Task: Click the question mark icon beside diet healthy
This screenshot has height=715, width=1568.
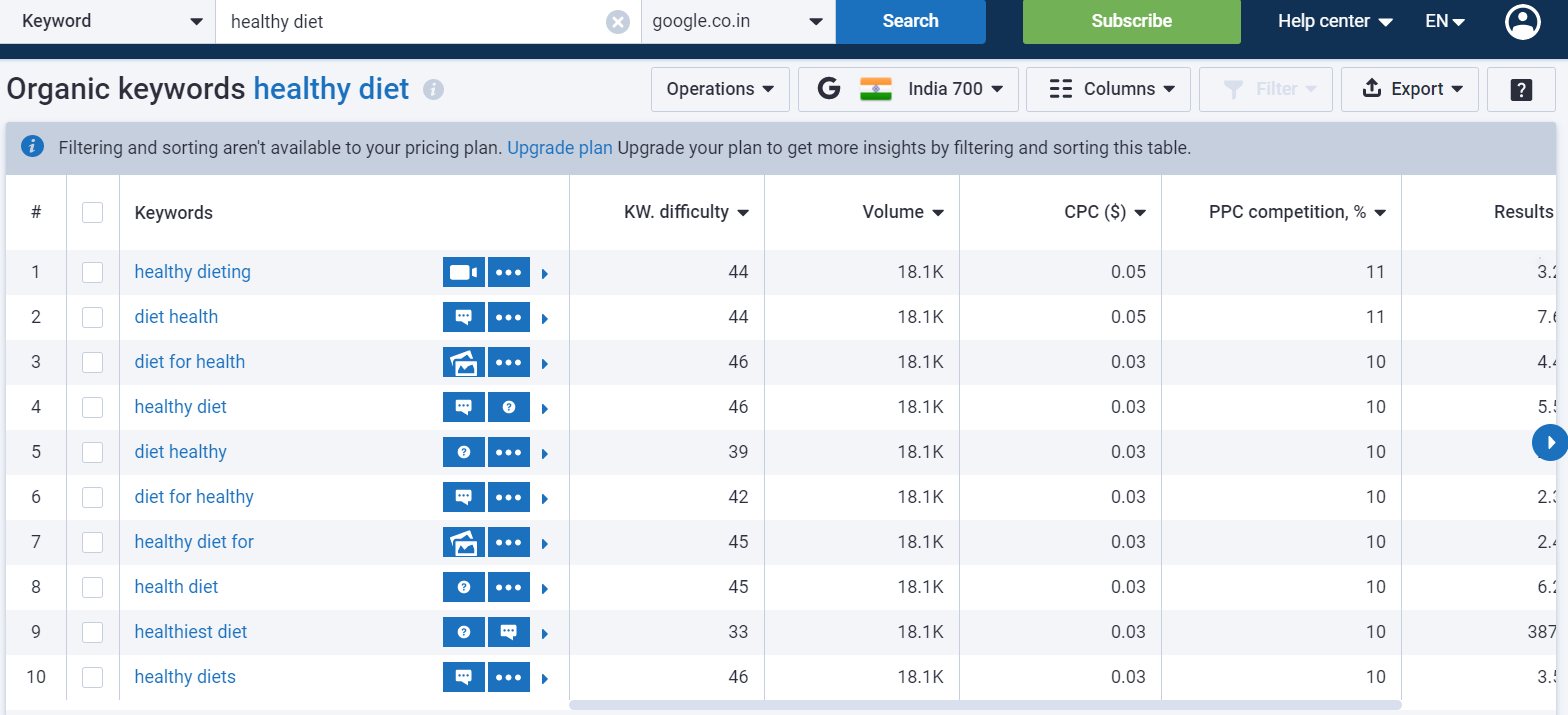Action: coord(464,452)
